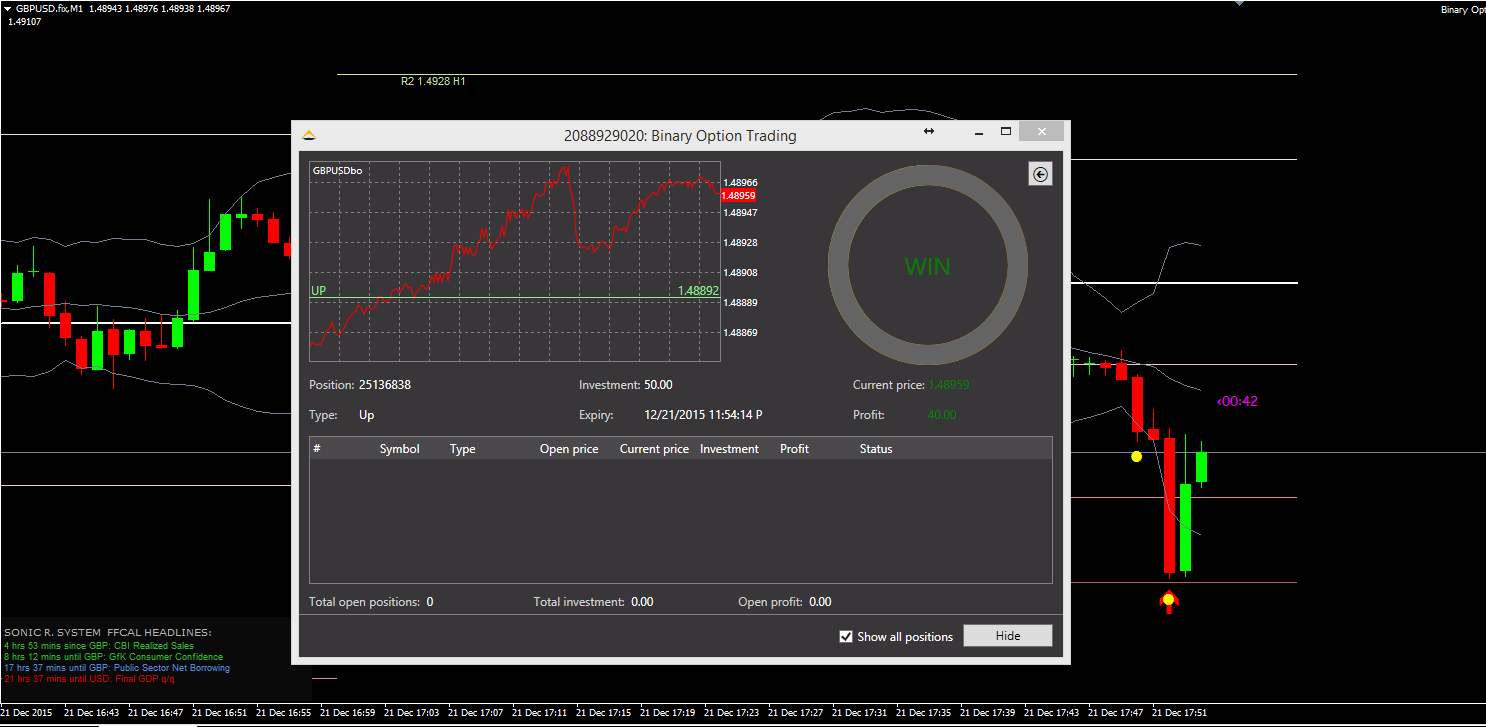Click the 1.49107 price label on main chart

25,21
